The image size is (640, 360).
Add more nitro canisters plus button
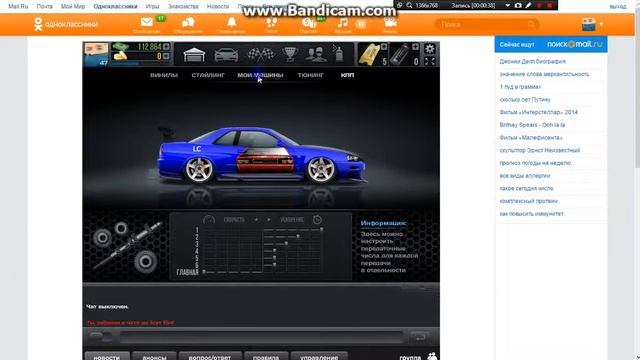[415, 47]
